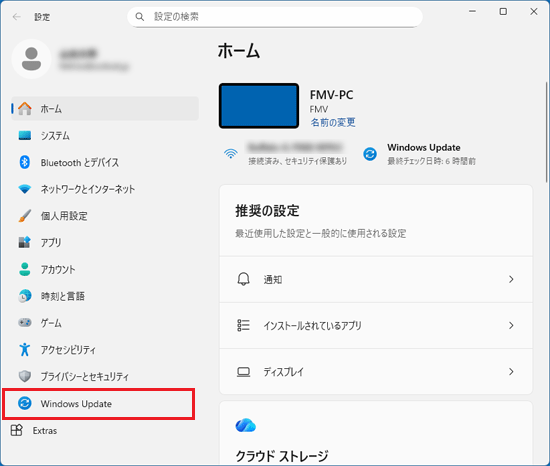Select Windows Update label in sidebar

(x=76, y=404)
